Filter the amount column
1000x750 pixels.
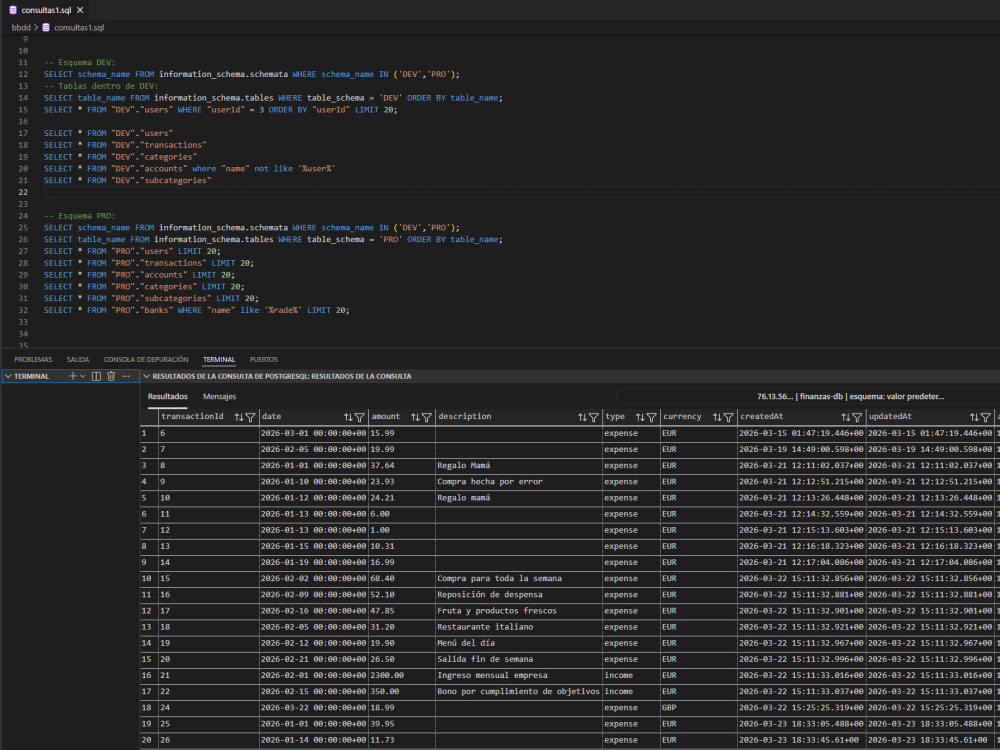click(427, 417)
